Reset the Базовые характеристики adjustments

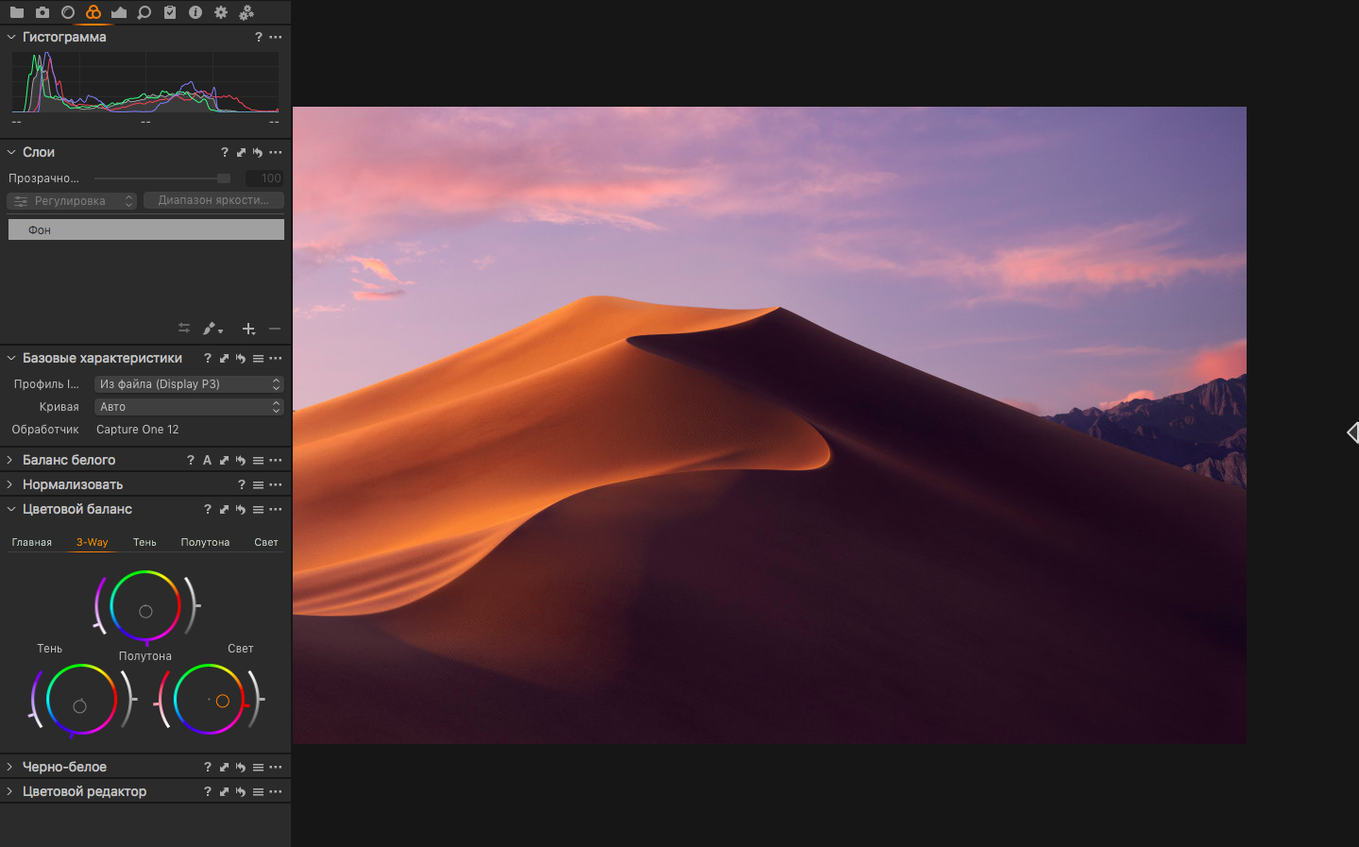tap(241, 358)
